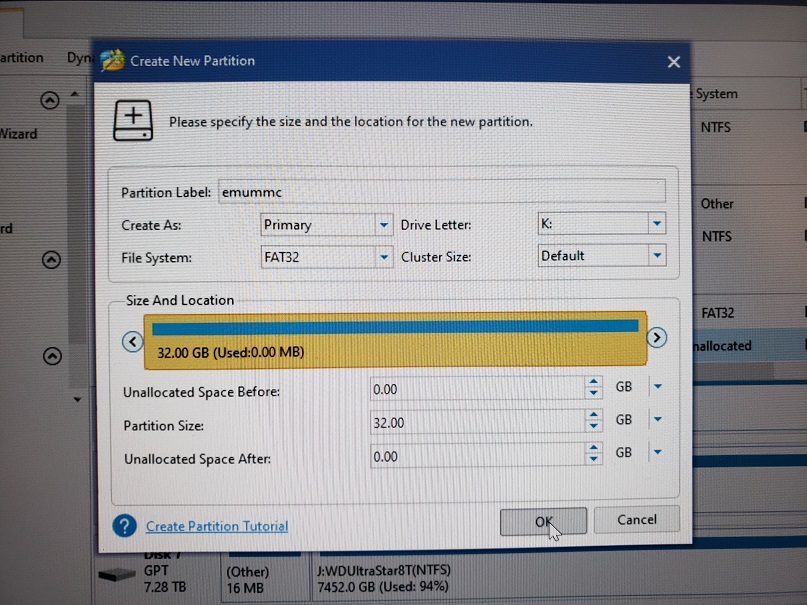Click the Unallocated Space After value field
This screenshot has width=807, height=605.
pyautogui.click(x=477, y=456)
